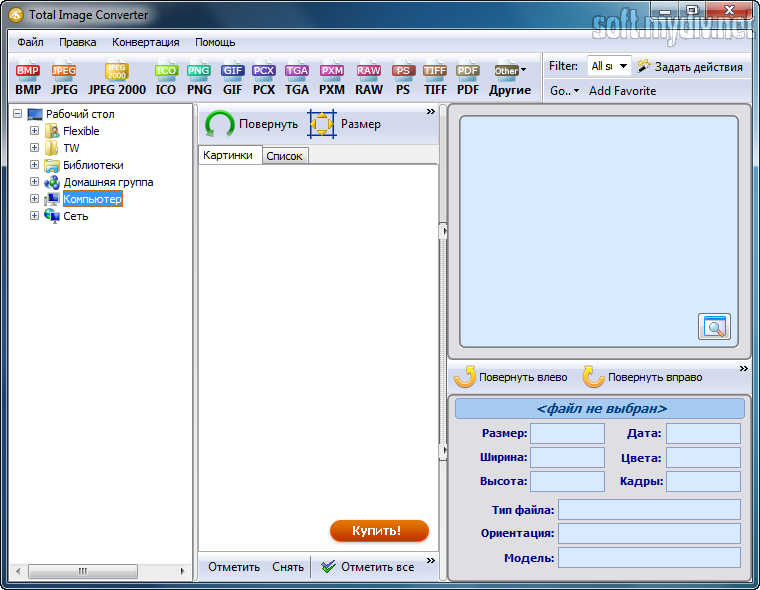Click the TIFF conversion icon
760x590 pixels.
pyautogui.click(x=435, y=79)
